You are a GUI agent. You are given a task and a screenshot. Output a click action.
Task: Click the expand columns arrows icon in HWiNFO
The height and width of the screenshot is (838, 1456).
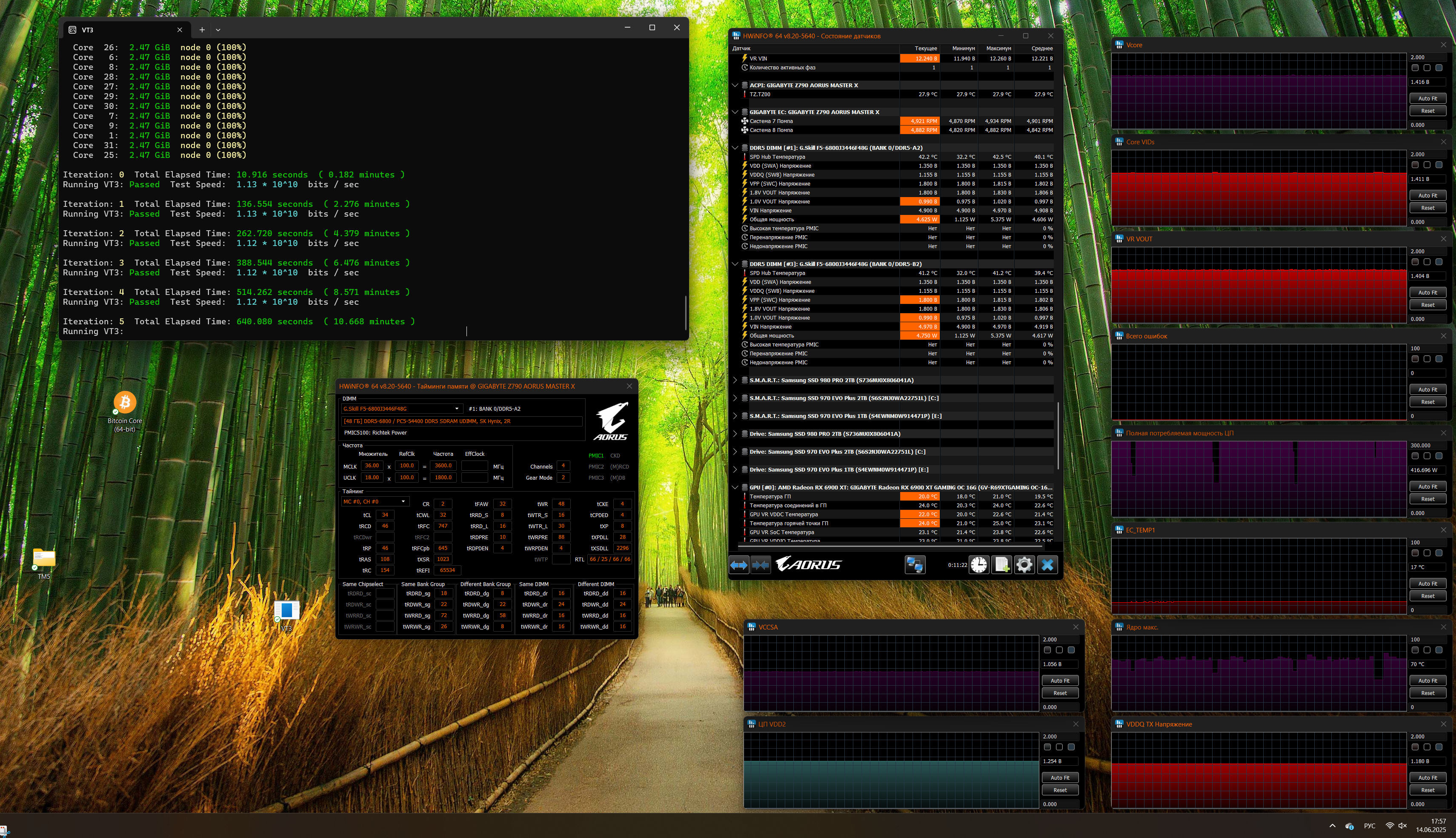coord(739,565)
